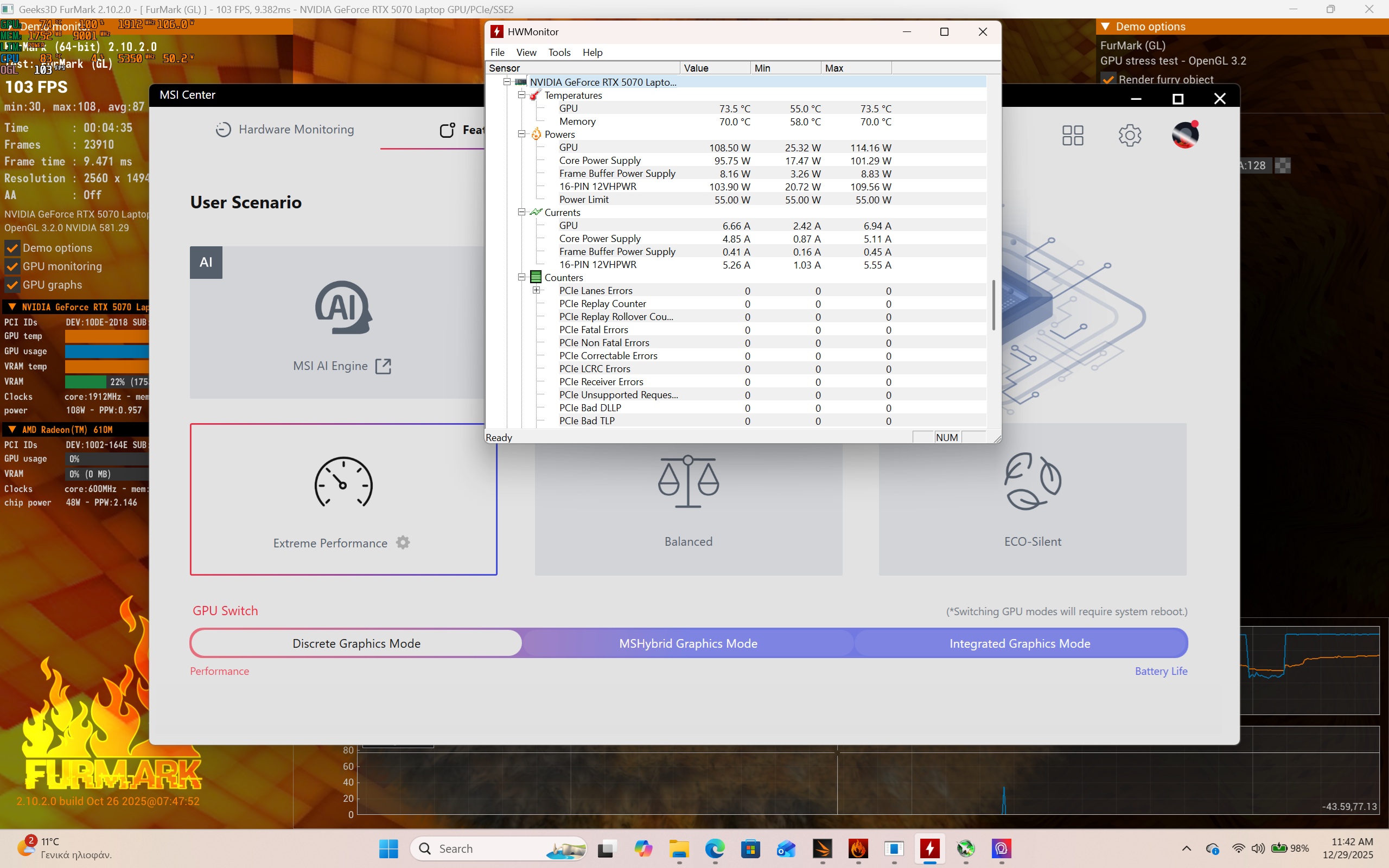This screenshot has height=868, width=1389.
Task: Toggle the Demo options checkbox
Action: [12, 248]
